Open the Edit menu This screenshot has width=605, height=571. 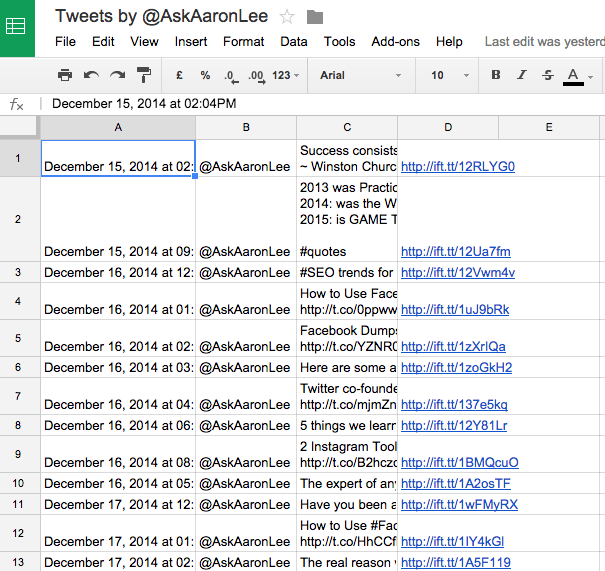click(103, 41)
